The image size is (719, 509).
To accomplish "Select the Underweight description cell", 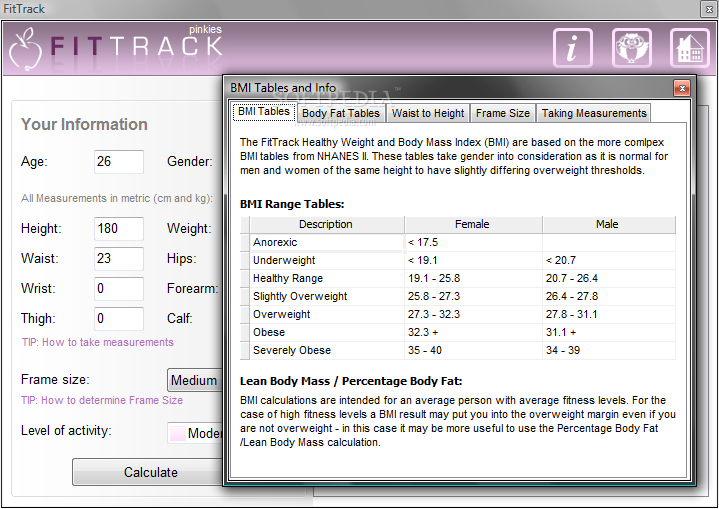I will (327, 260).
